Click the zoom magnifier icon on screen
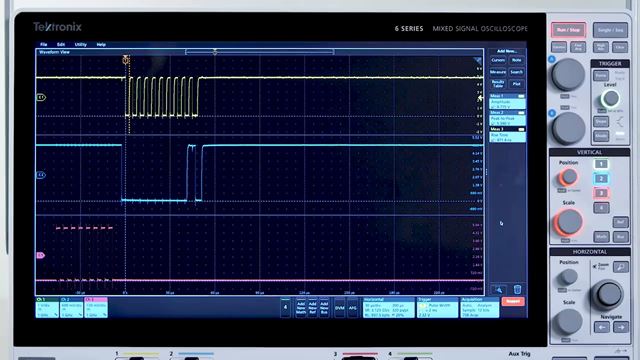 click(499, 290)
